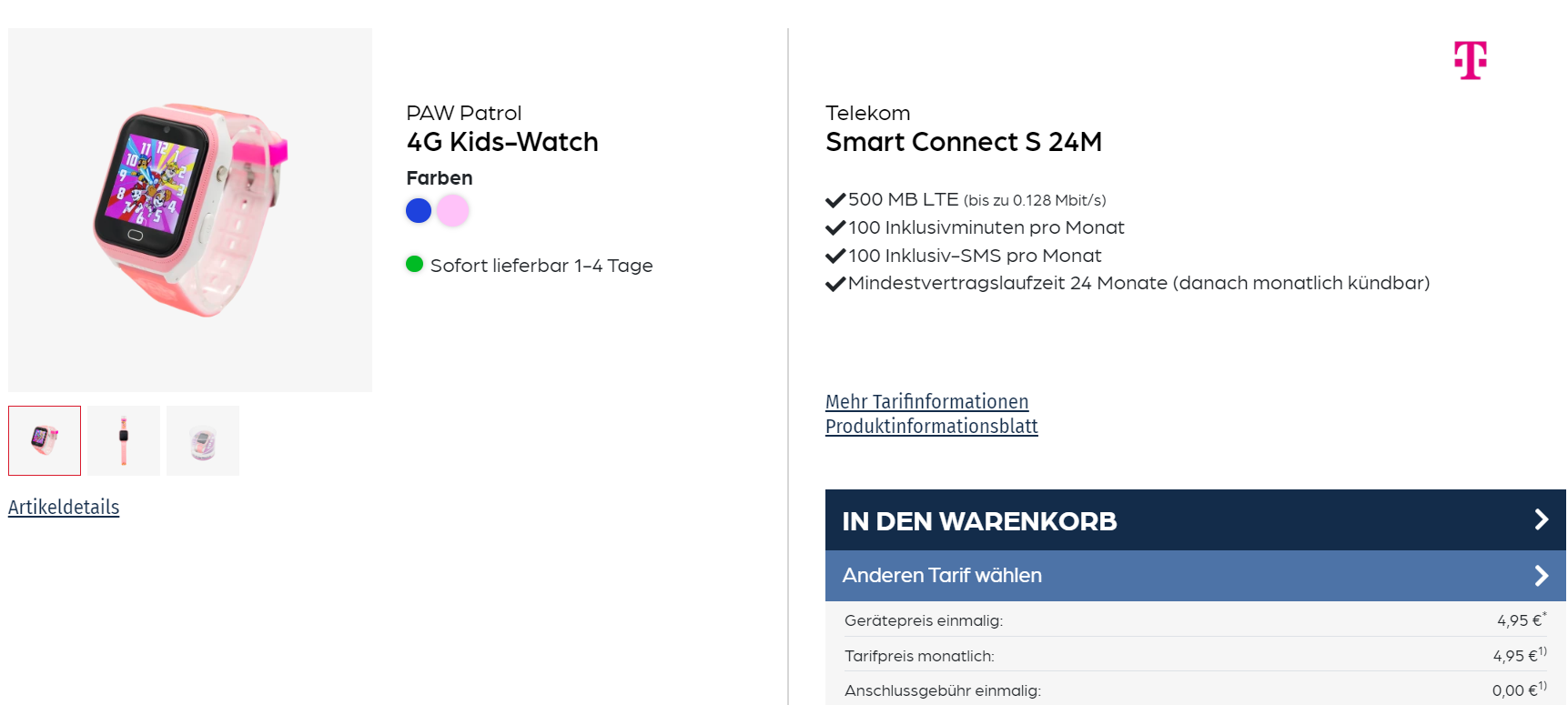Viewport: 1568px width, 705px height.
Task: Open the Artikeldetails section
Action: (x=63, y=507)
